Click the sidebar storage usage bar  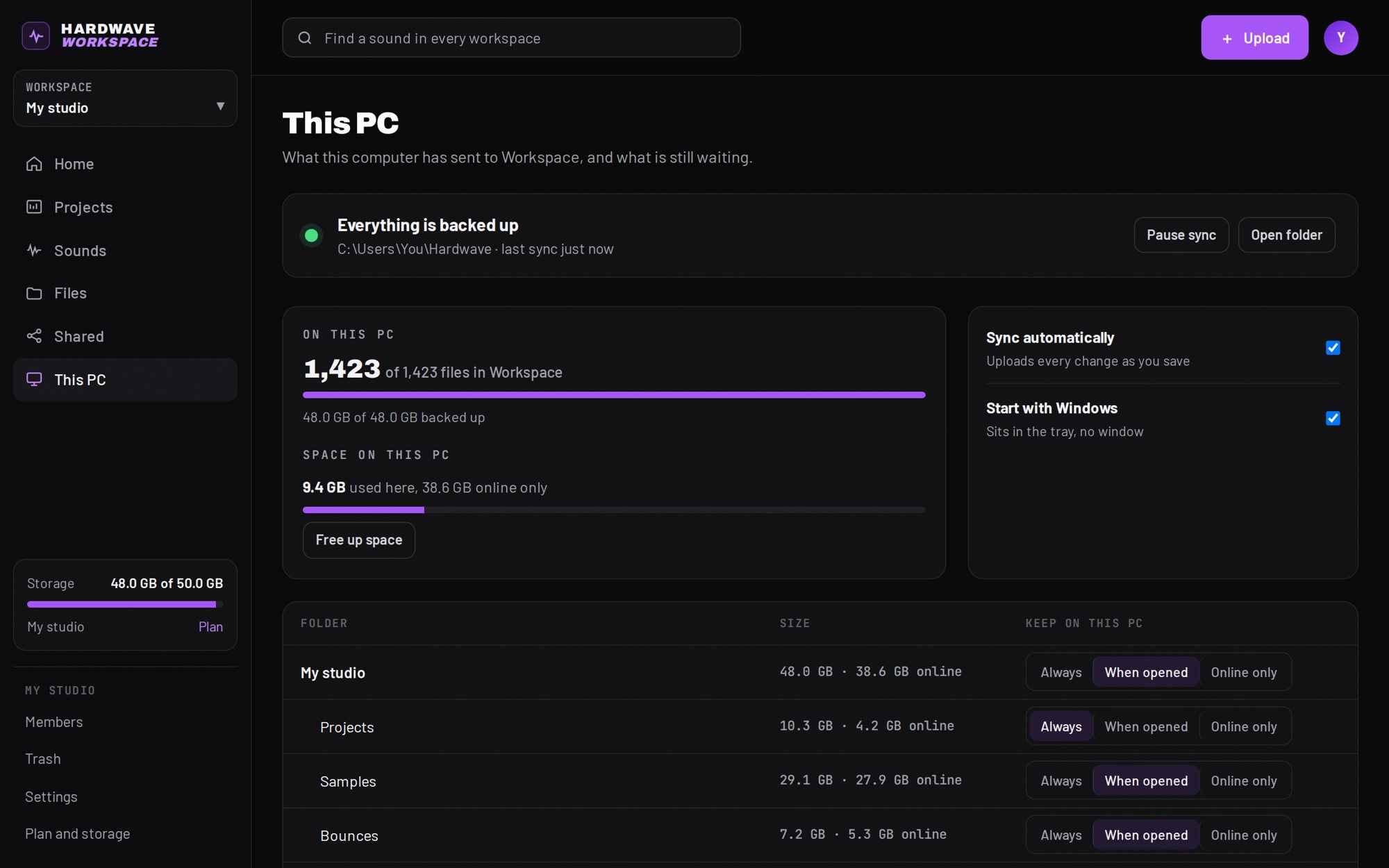click(125, 604)
